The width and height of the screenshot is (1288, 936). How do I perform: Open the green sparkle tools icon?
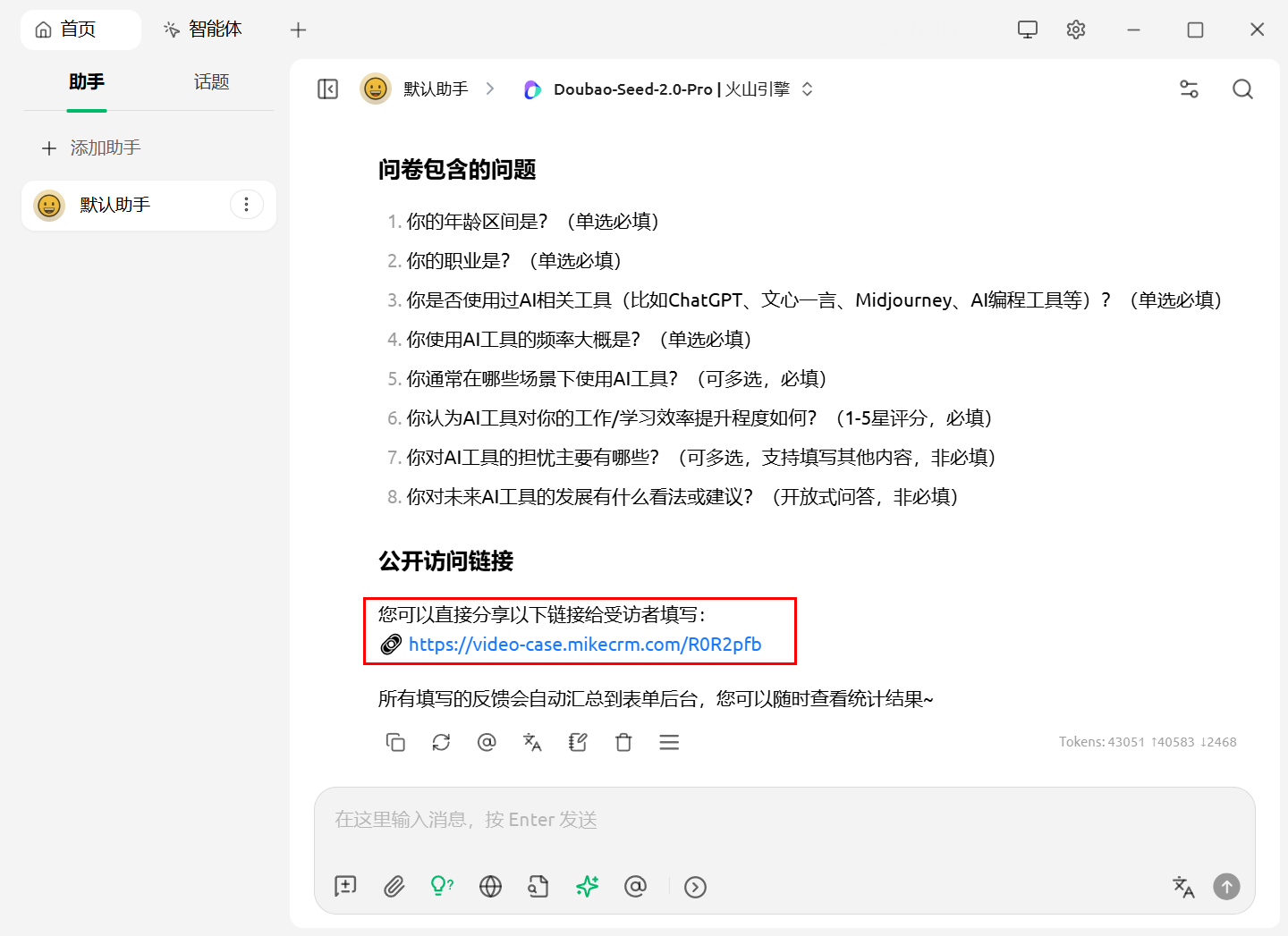pos(587,886)
